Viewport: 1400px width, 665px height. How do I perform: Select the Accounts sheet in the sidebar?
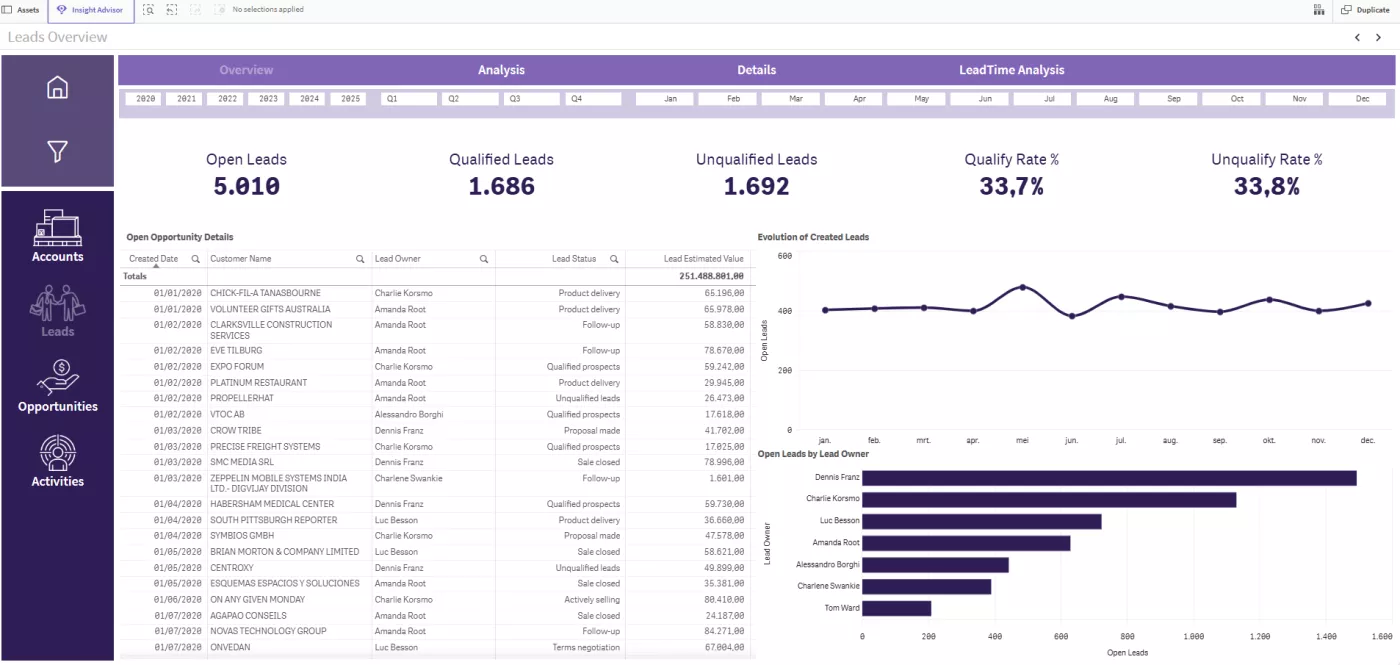click(x=57, y=235)
